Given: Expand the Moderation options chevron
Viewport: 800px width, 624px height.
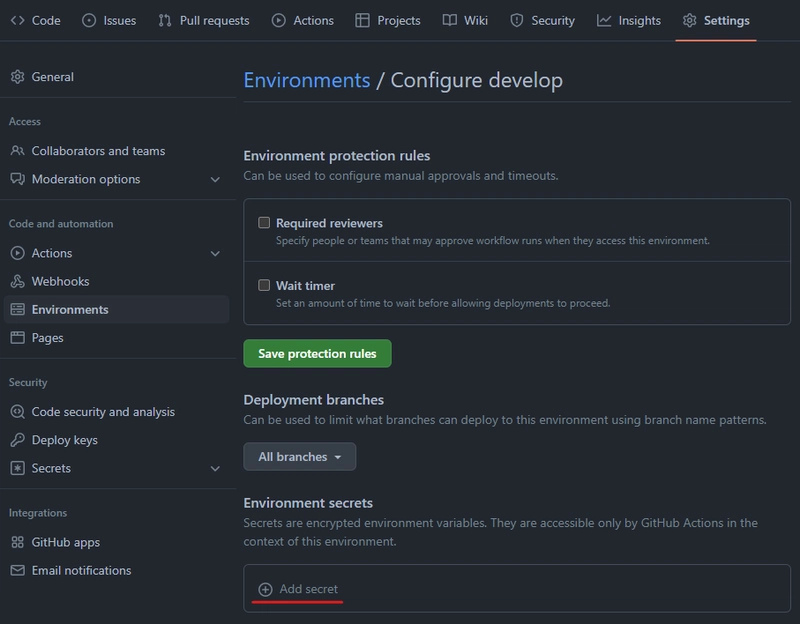Looking at the screenshot, I should click(215, 180).
